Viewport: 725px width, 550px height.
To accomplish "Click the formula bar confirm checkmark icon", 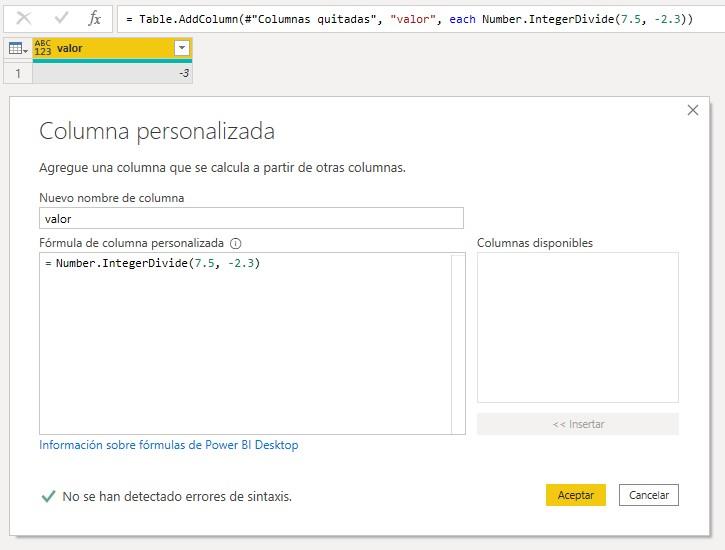I will tap(60, 18).
